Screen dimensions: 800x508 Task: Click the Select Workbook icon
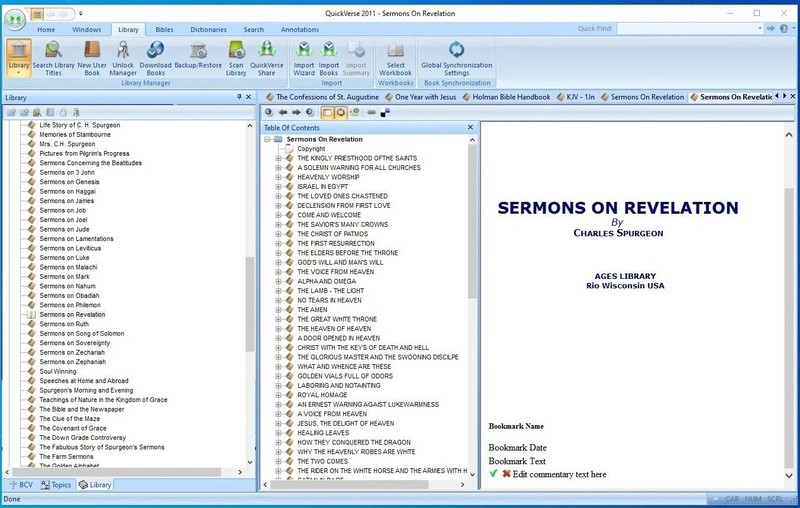395,58
